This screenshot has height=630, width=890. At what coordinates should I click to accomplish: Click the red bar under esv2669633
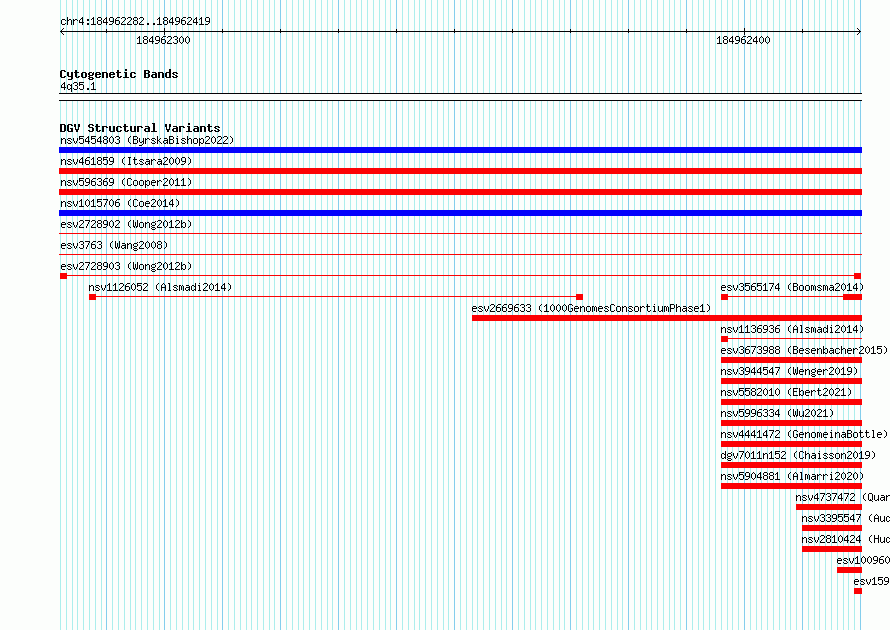[x=667, y=318]
